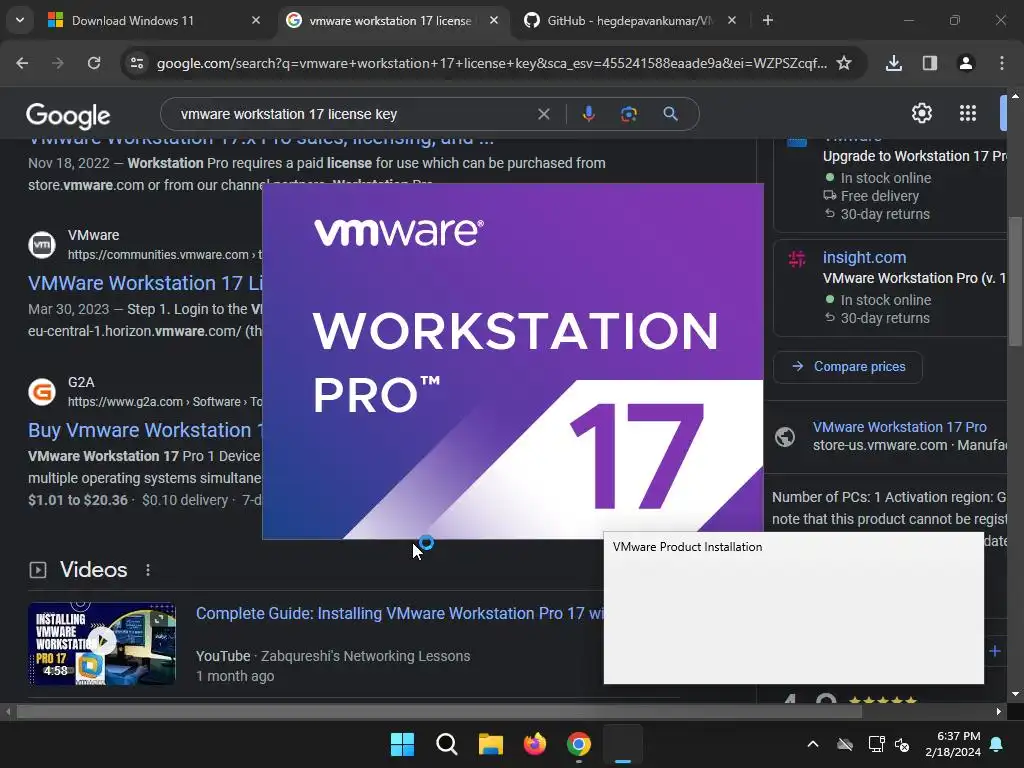Play the Installing VMware Workstation thumbnail
Screen dimensions: 1024x768
102,643
